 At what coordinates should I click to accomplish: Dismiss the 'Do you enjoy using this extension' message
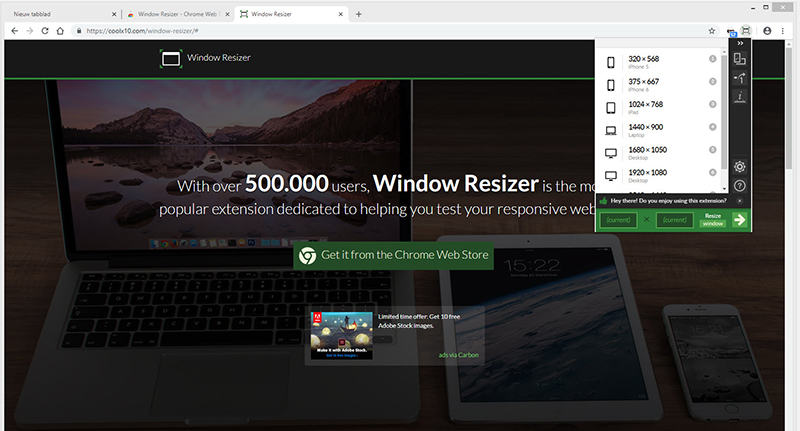point(739,201)
